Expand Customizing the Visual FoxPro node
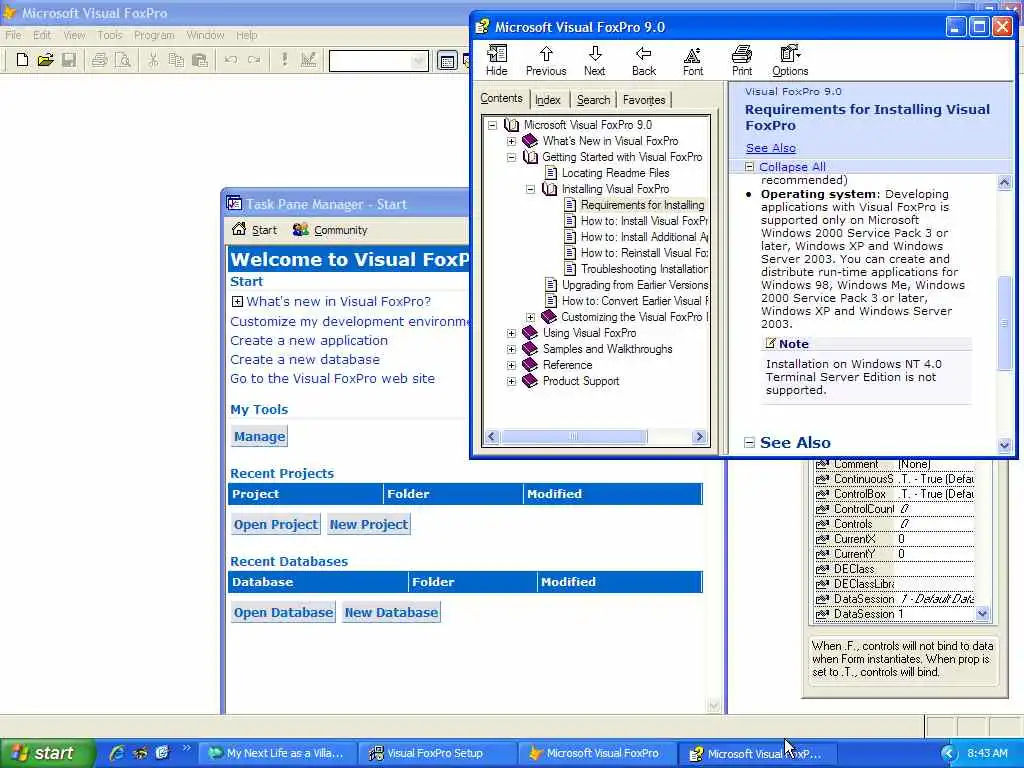Viewport: 1024px width, 768px height. (x=530, y=317)
